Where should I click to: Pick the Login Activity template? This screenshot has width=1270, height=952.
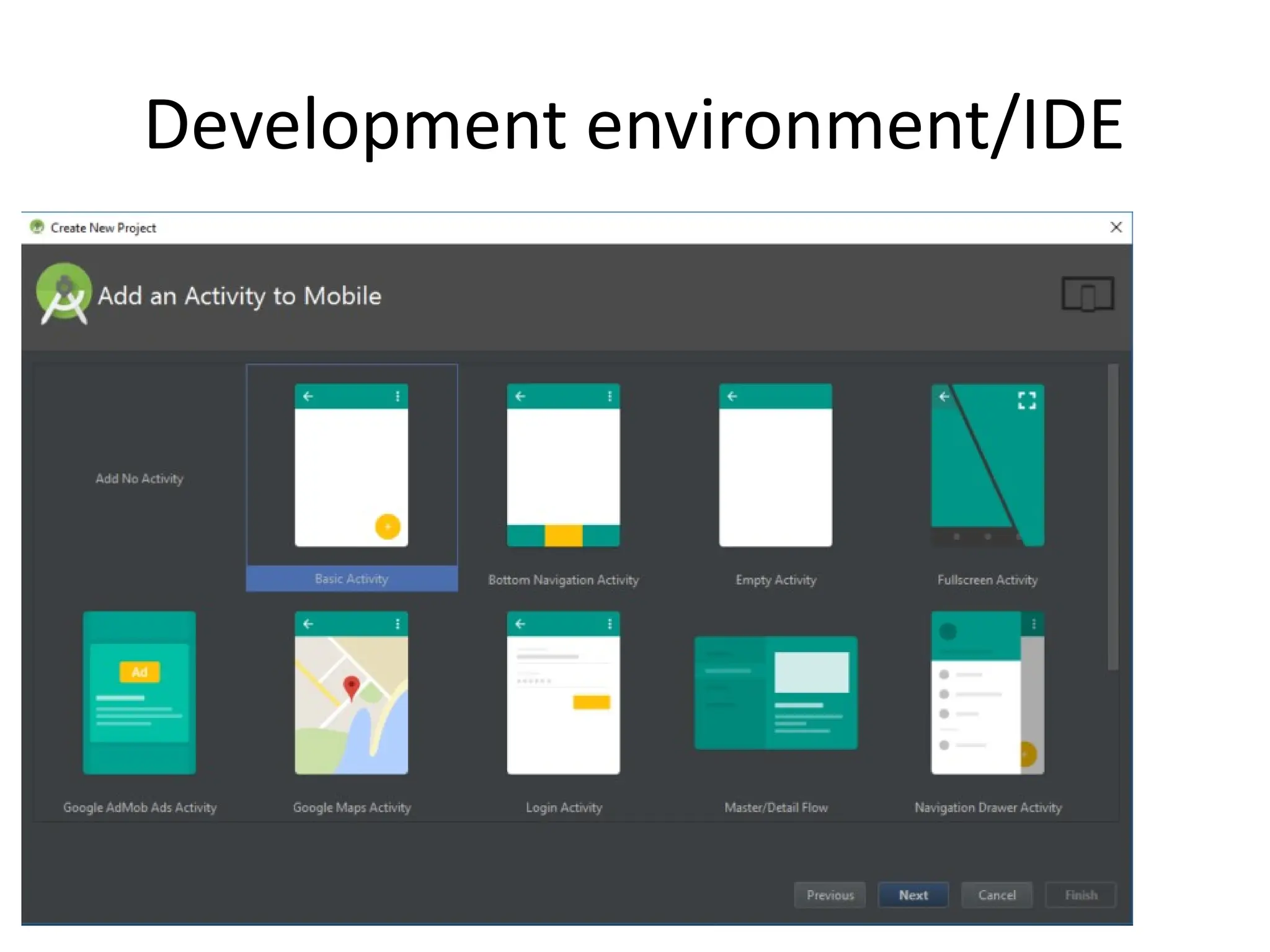[563, 693]
